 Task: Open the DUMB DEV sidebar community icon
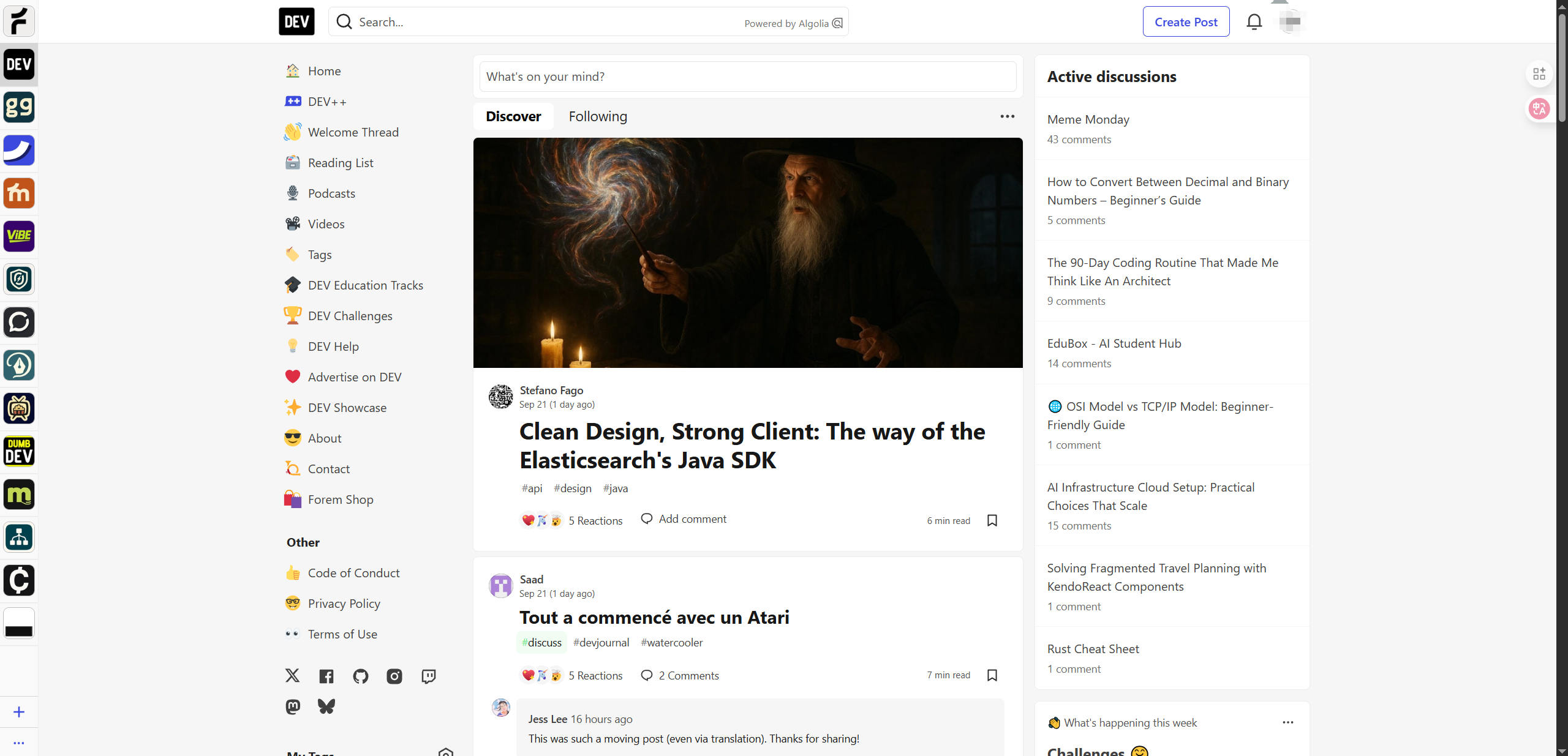coord(19,452)
